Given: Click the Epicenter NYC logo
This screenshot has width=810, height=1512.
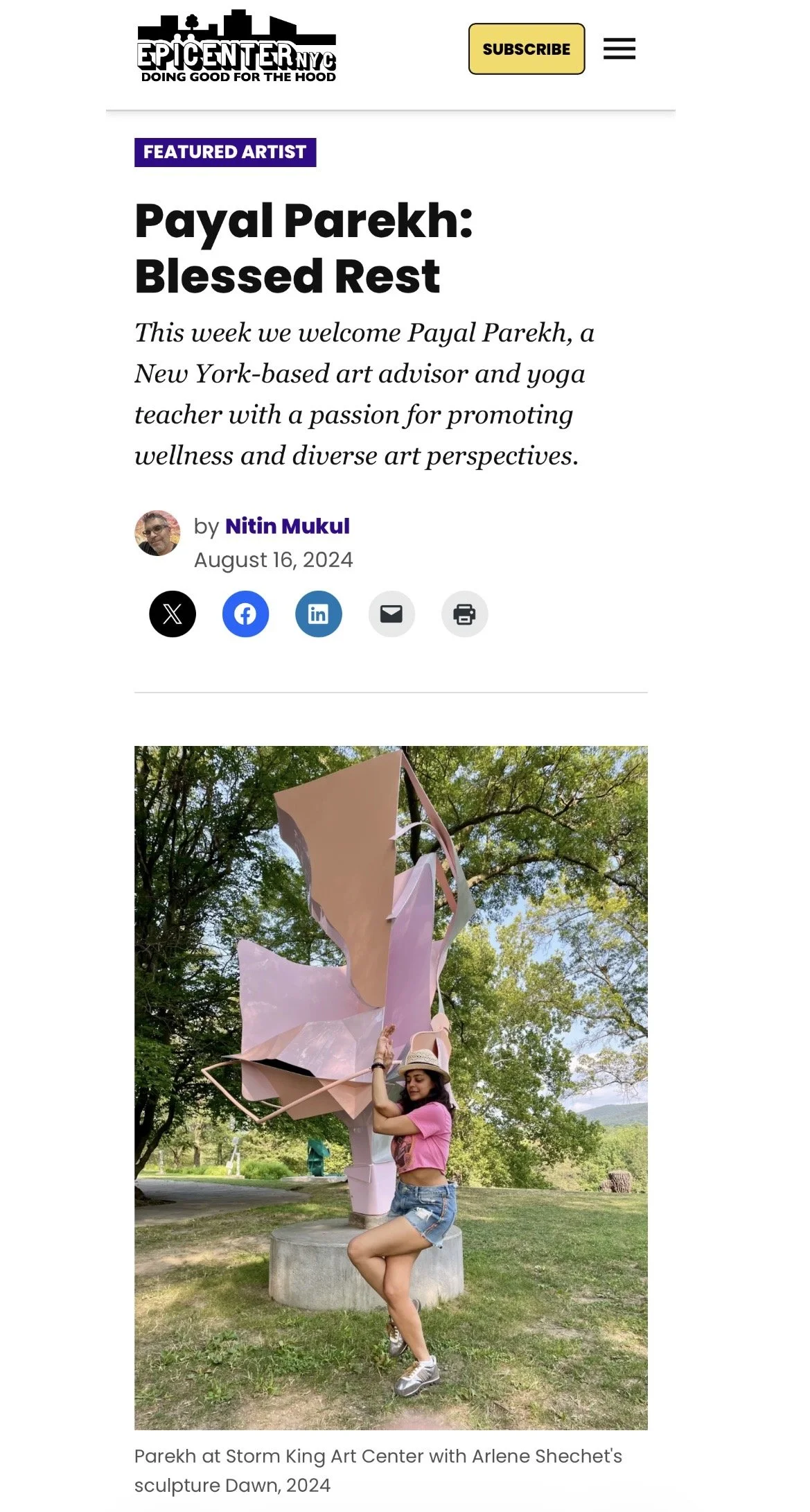Looking at the screenshot, I should click(x=237, y=46).
